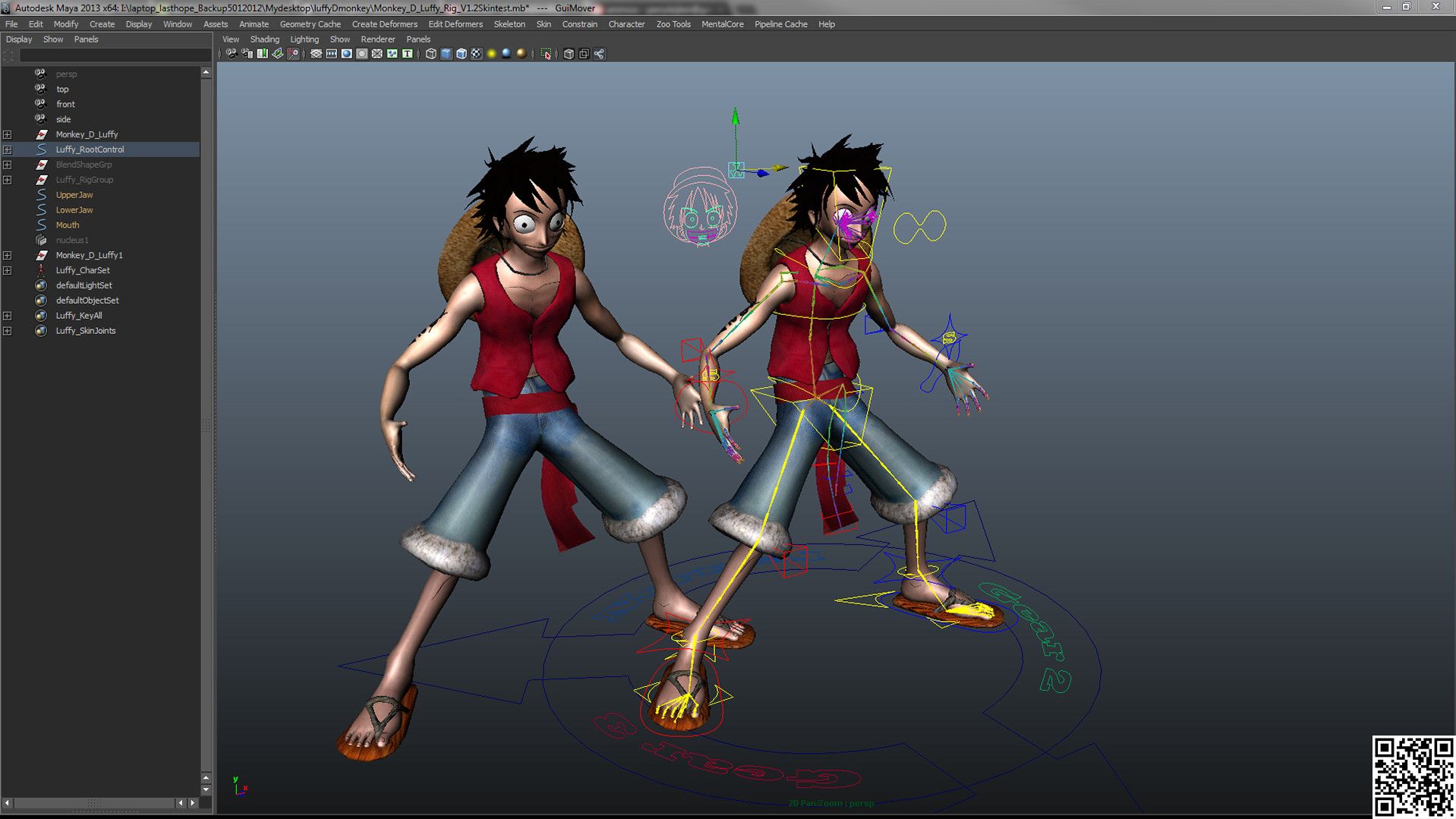This screenshot has width=1456, height=819.
Task: Switch viewport to Smooth Shade All
Action: (446, 54)
